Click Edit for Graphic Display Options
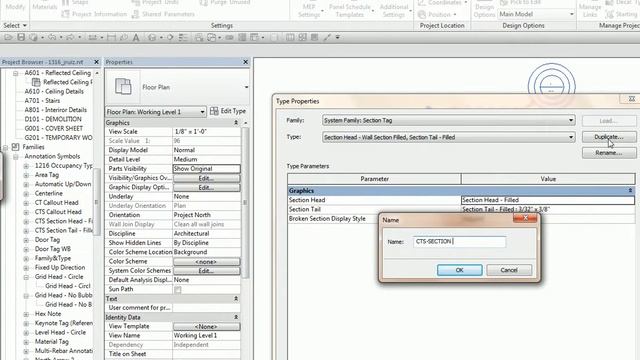This screenshot has width=640, height=360. pyautogui.click(x=206, y=188)
